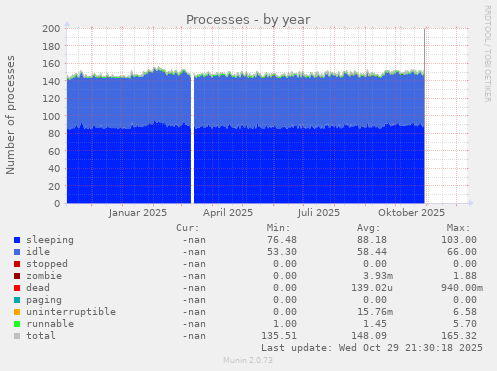Click the total max value 165.32
The height and width of the screenshot is (371, 497).
[459, 336]
